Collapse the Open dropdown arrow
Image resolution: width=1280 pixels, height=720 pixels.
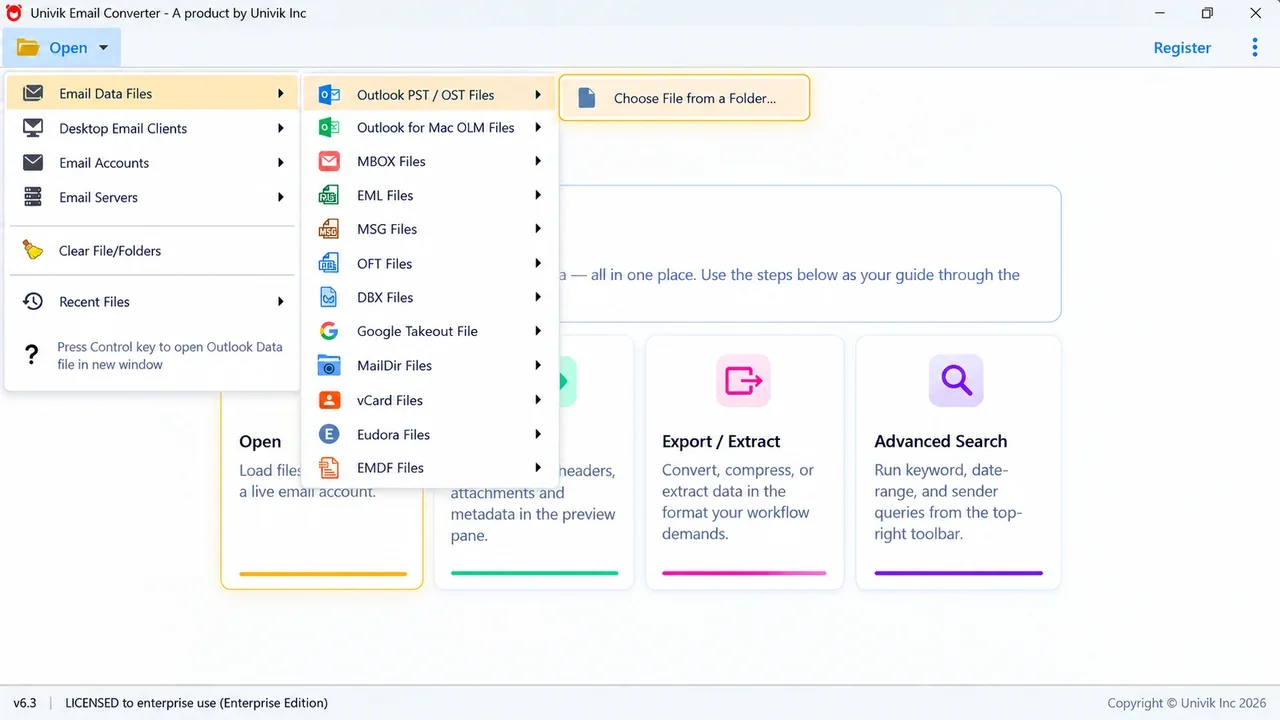point(103,48)
